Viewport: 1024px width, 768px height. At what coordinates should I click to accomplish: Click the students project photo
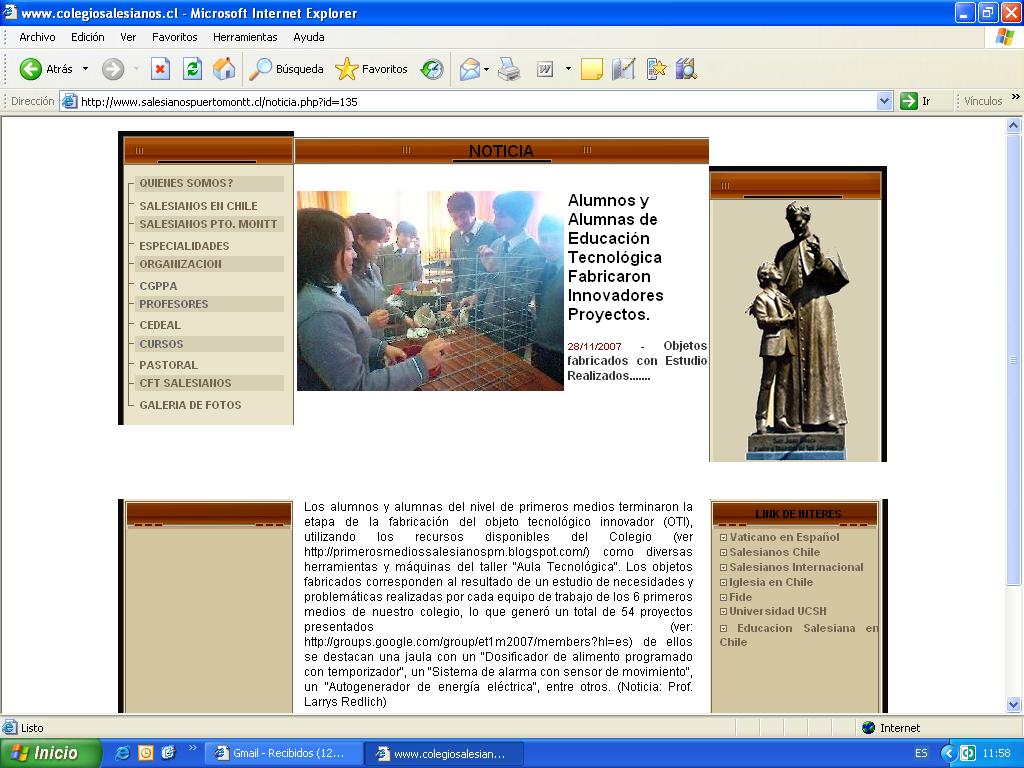click(x=430, y=291)
